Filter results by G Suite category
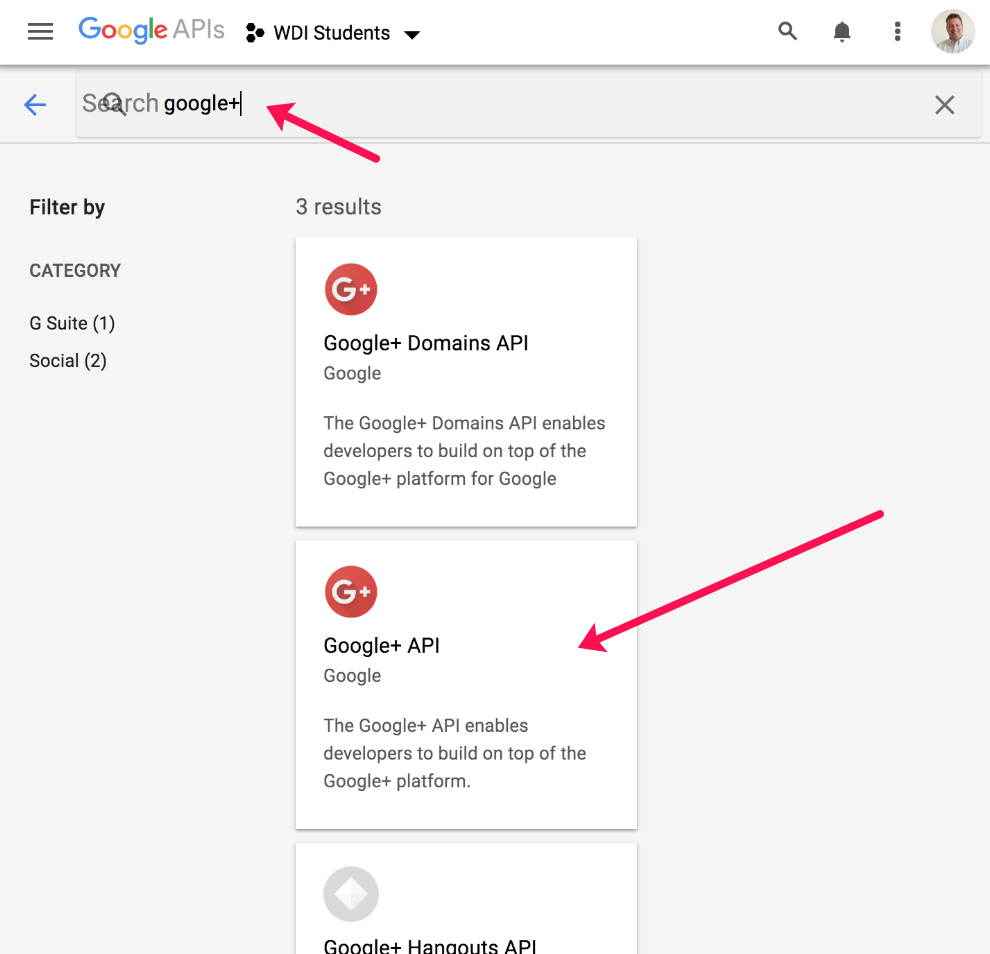Screen dimensions: 990x954 (72, 323)
